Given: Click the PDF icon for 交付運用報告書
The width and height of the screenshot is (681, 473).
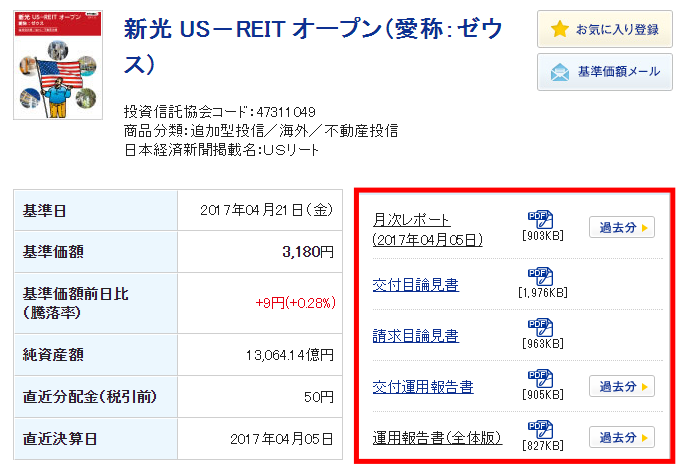Looking at the screenshot, I should (540, 378).
